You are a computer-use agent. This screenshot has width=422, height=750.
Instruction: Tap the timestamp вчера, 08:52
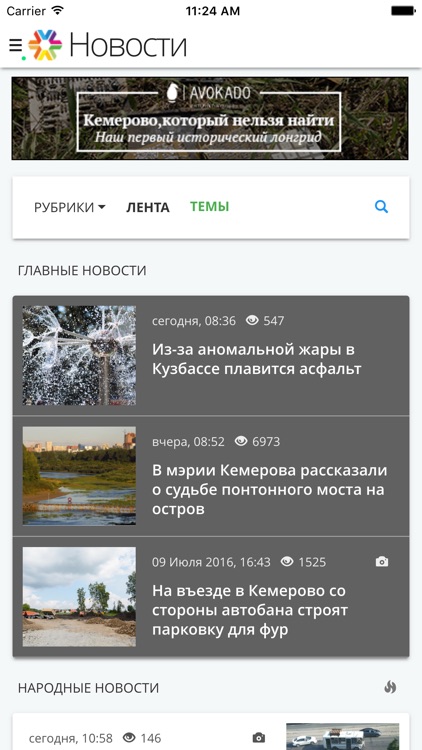pyautogui.click(x=188, y=441)
